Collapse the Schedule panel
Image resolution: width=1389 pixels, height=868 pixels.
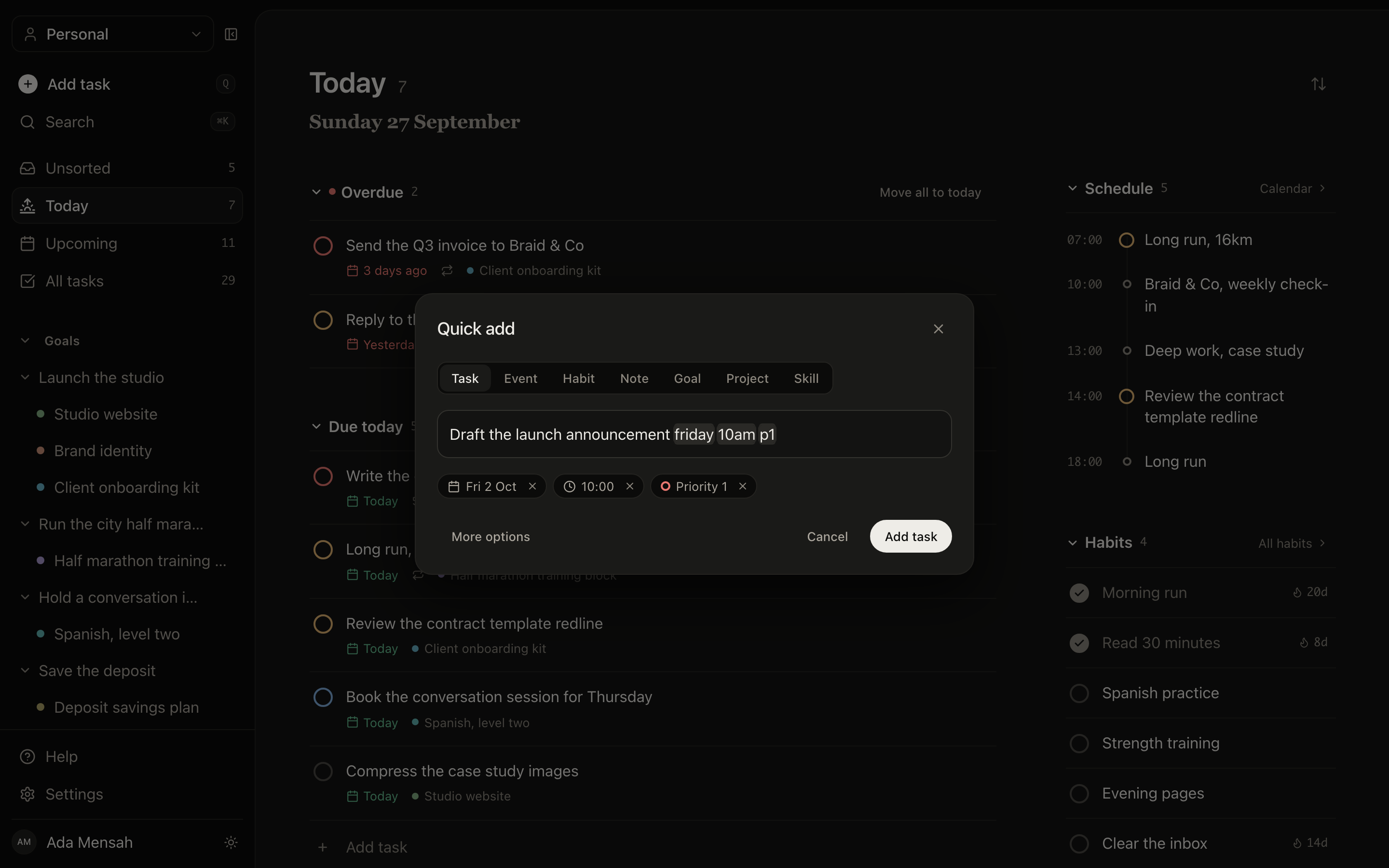[x=1072, y=188]
